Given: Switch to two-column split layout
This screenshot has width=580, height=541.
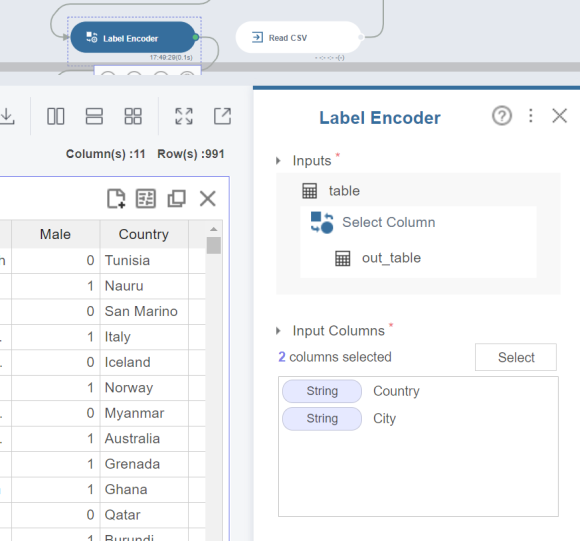Looking at the screenshot, I should [56, 116].
